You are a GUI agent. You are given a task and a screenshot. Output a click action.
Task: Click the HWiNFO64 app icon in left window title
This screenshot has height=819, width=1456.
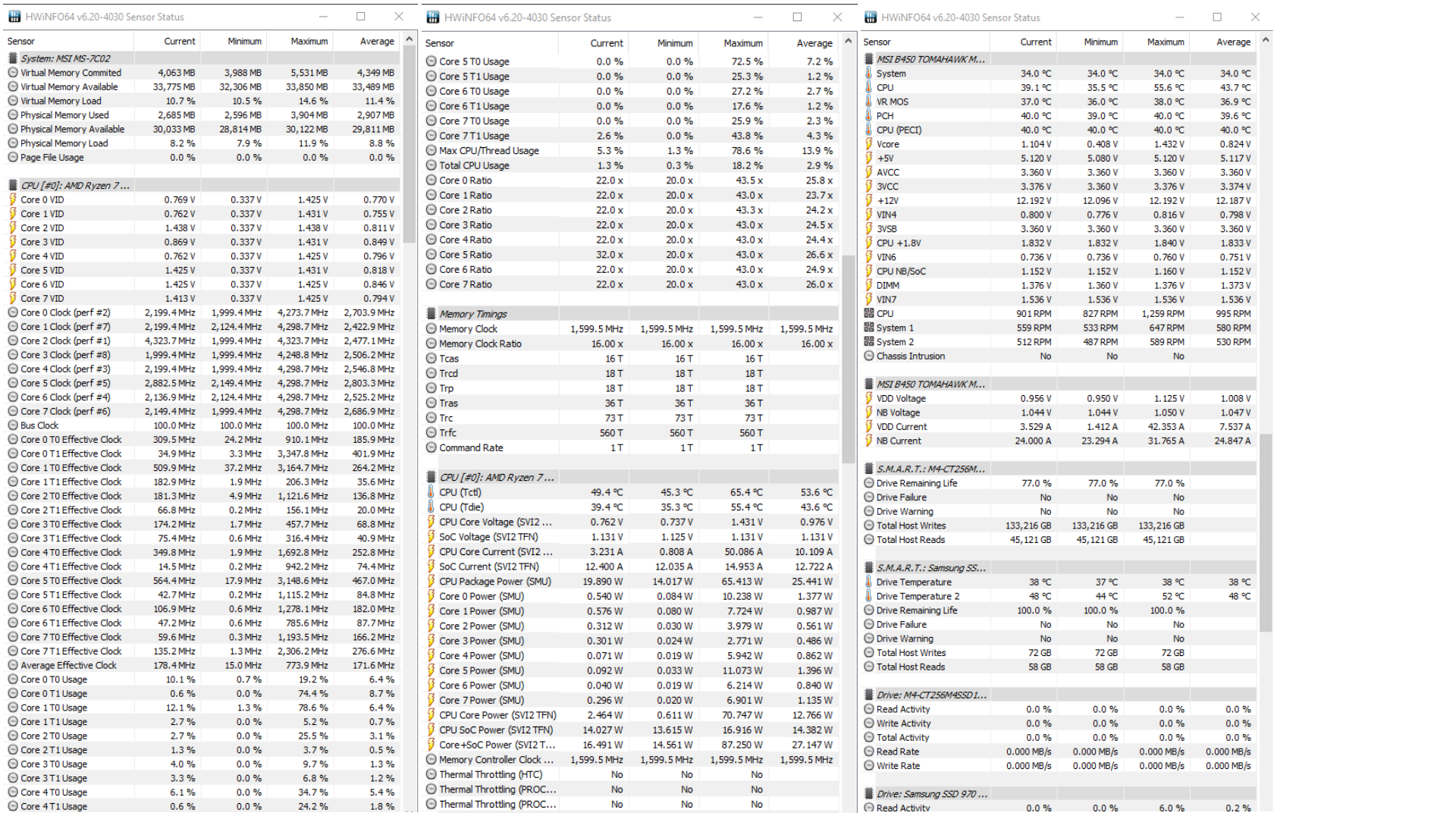[14, 17]
